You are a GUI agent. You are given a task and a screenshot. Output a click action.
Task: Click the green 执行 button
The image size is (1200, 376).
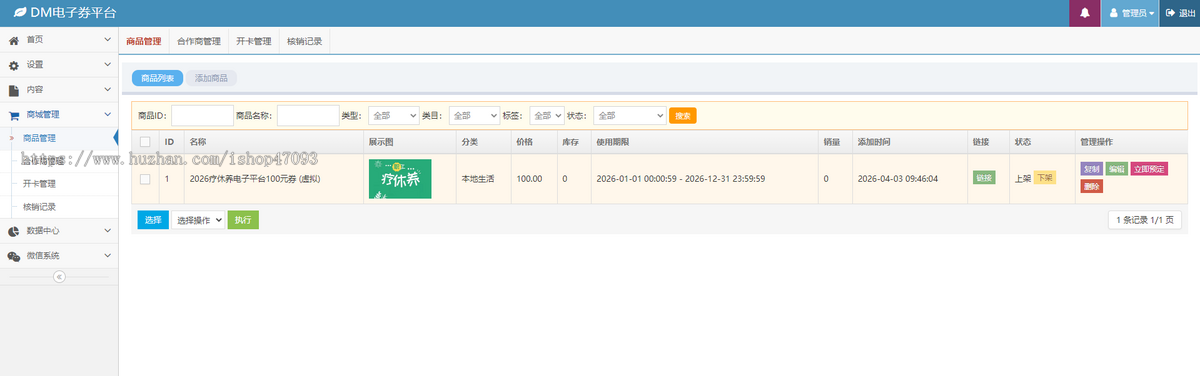coord(243,220)
